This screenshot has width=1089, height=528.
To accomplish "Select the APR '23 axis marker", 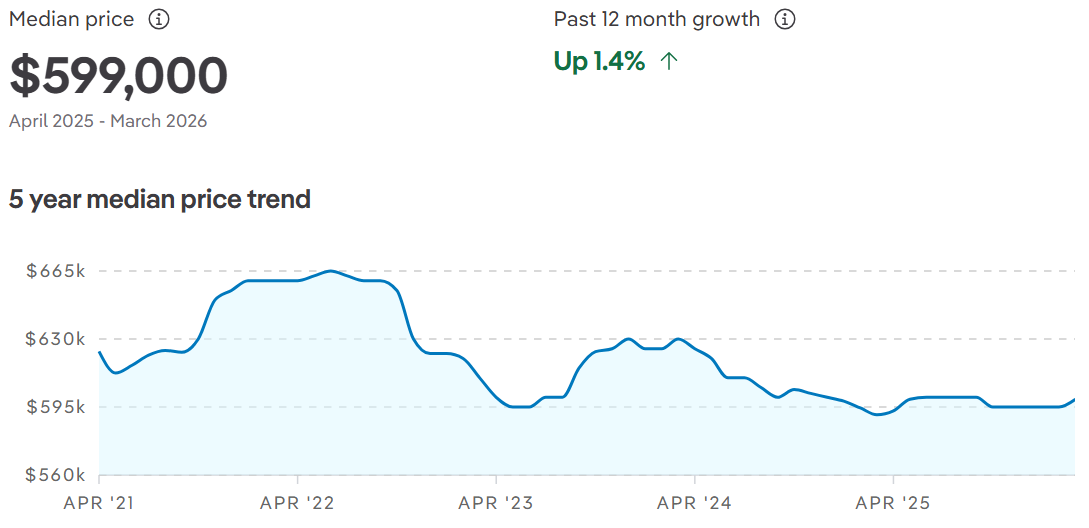I will point(496,503).
